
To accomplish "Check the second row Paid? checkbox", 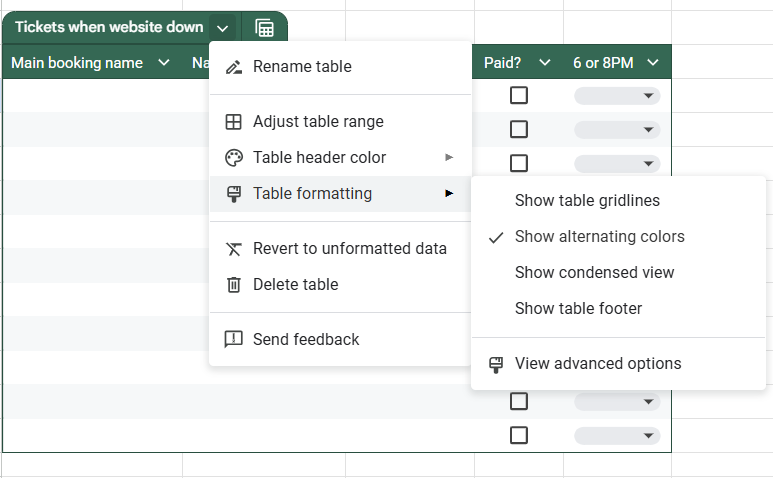I will [x=519, y=129].
